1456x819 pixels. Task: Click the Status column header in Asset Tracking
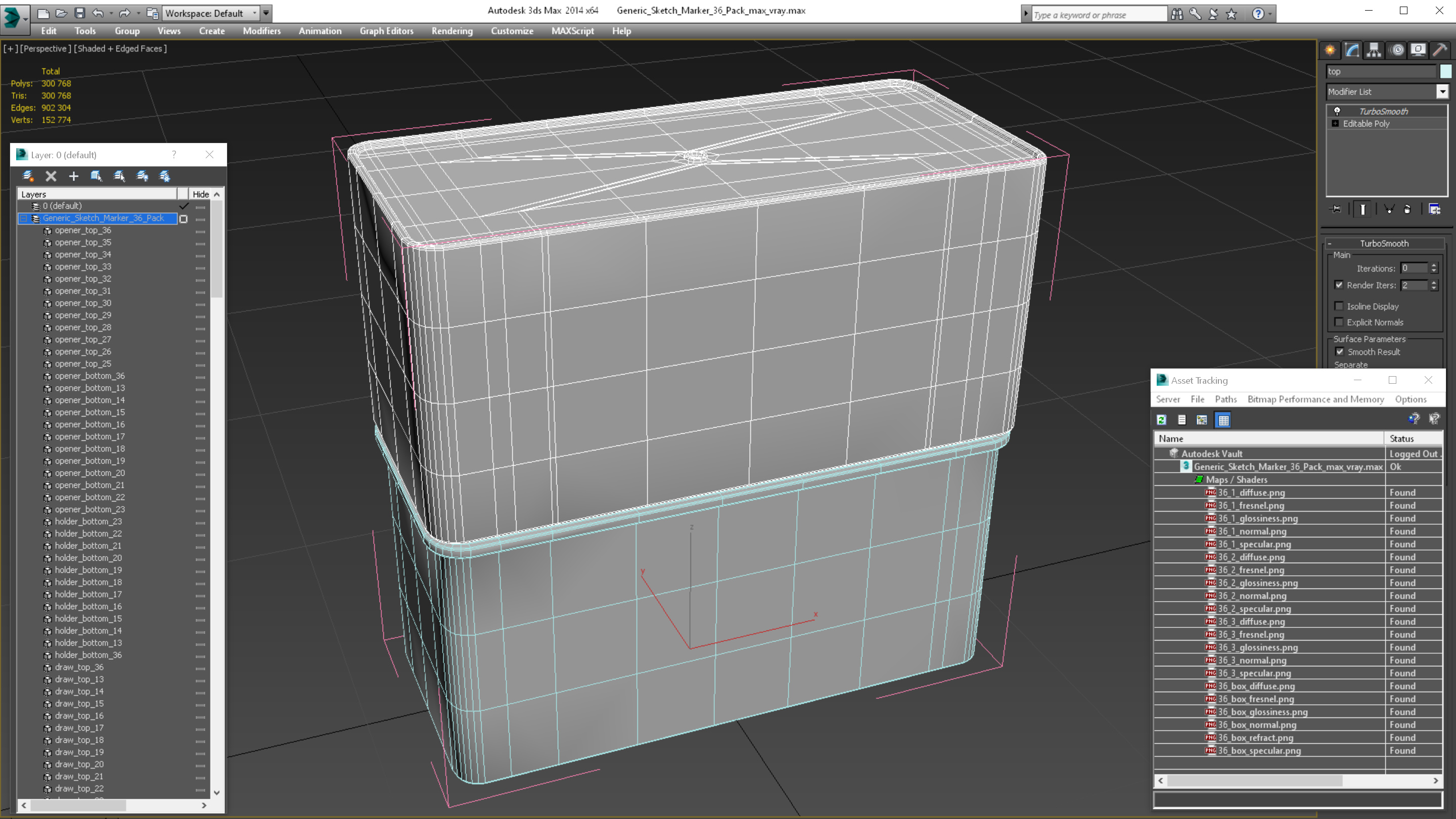click(x=1414, y=439)
